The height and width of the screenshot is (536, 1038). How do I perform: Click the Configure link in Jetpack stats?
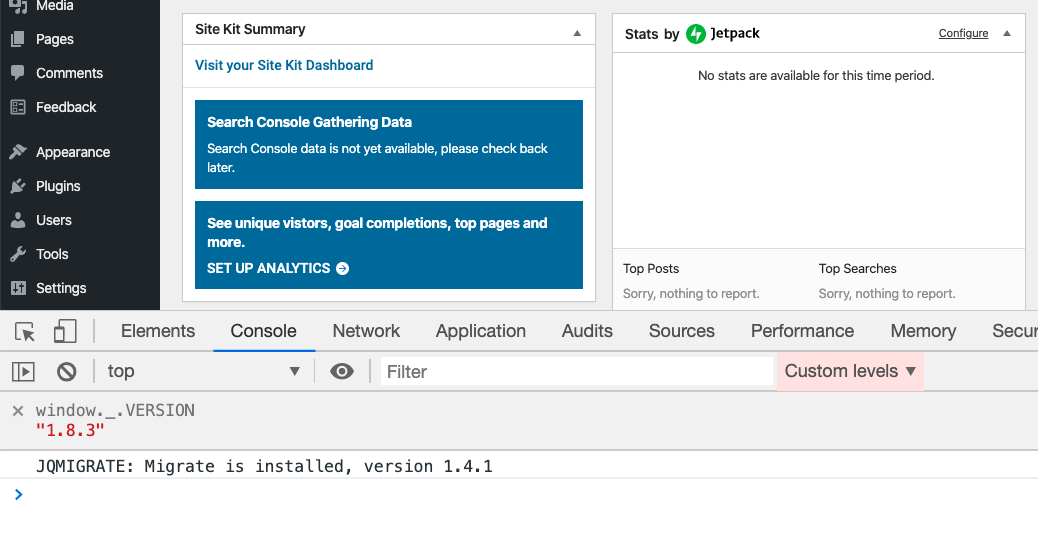(963, 33)
